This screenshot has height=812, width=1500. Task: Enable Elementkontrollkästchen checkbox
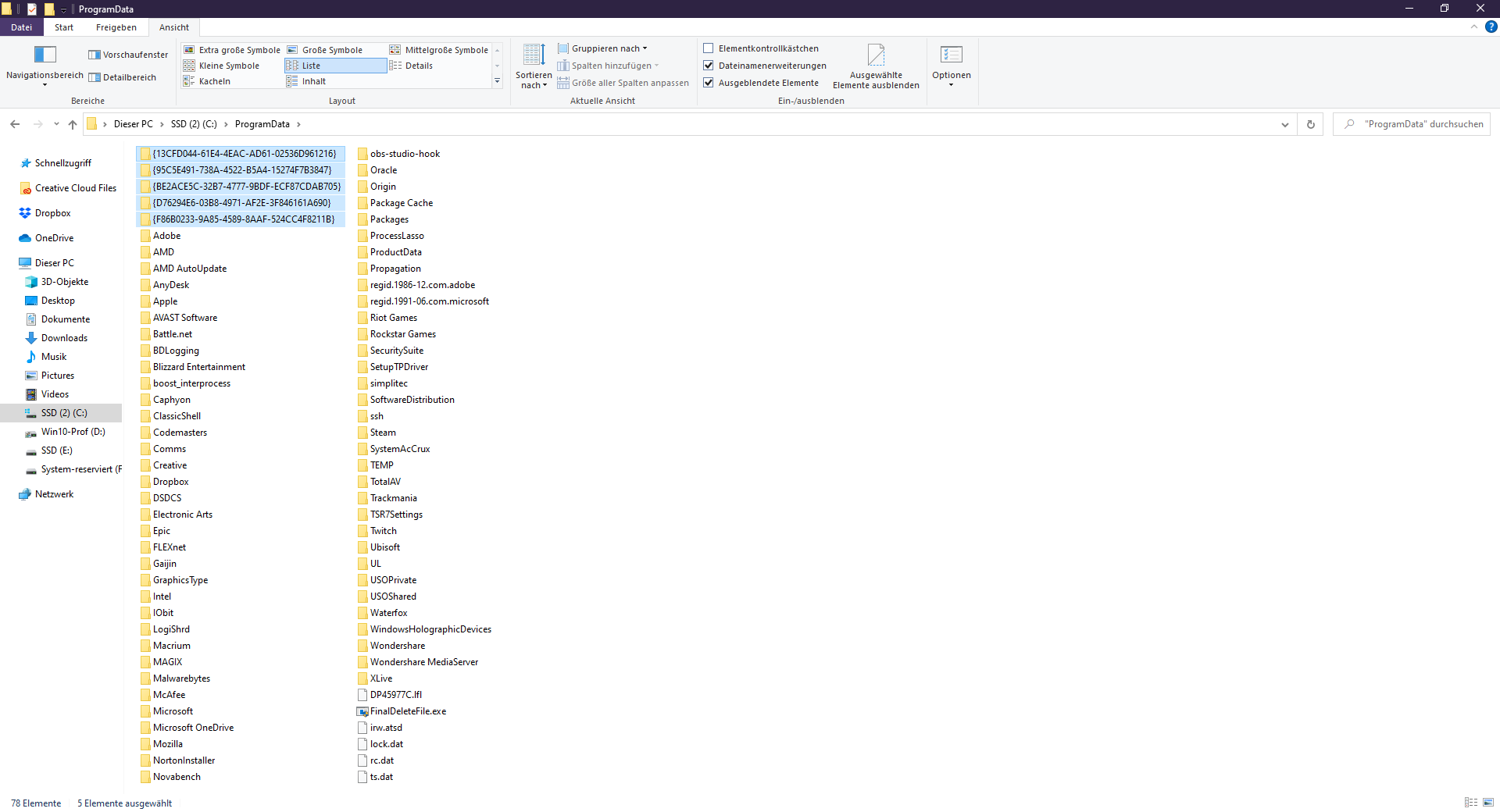[709, 48]
